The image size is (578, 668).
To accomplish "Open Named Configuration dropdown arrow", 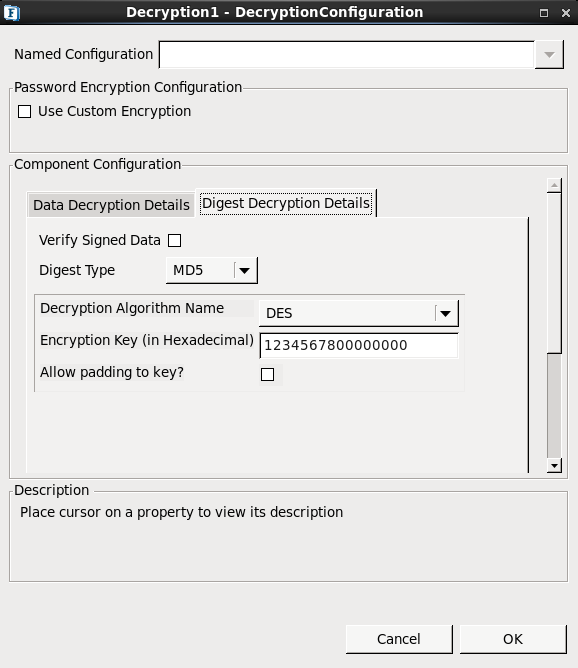I will pos(549,55).
